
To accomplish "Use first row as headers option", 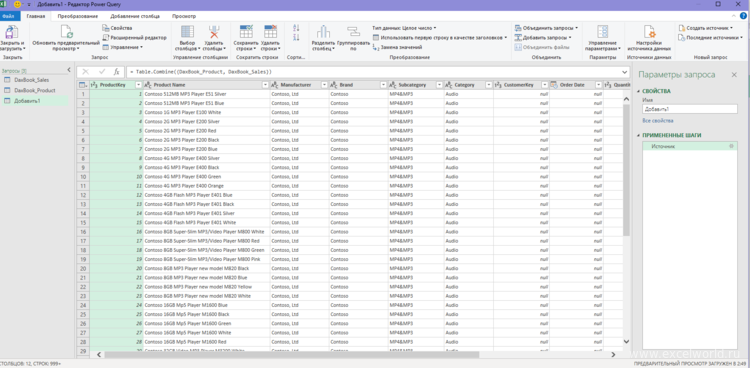I will point(440,37).
